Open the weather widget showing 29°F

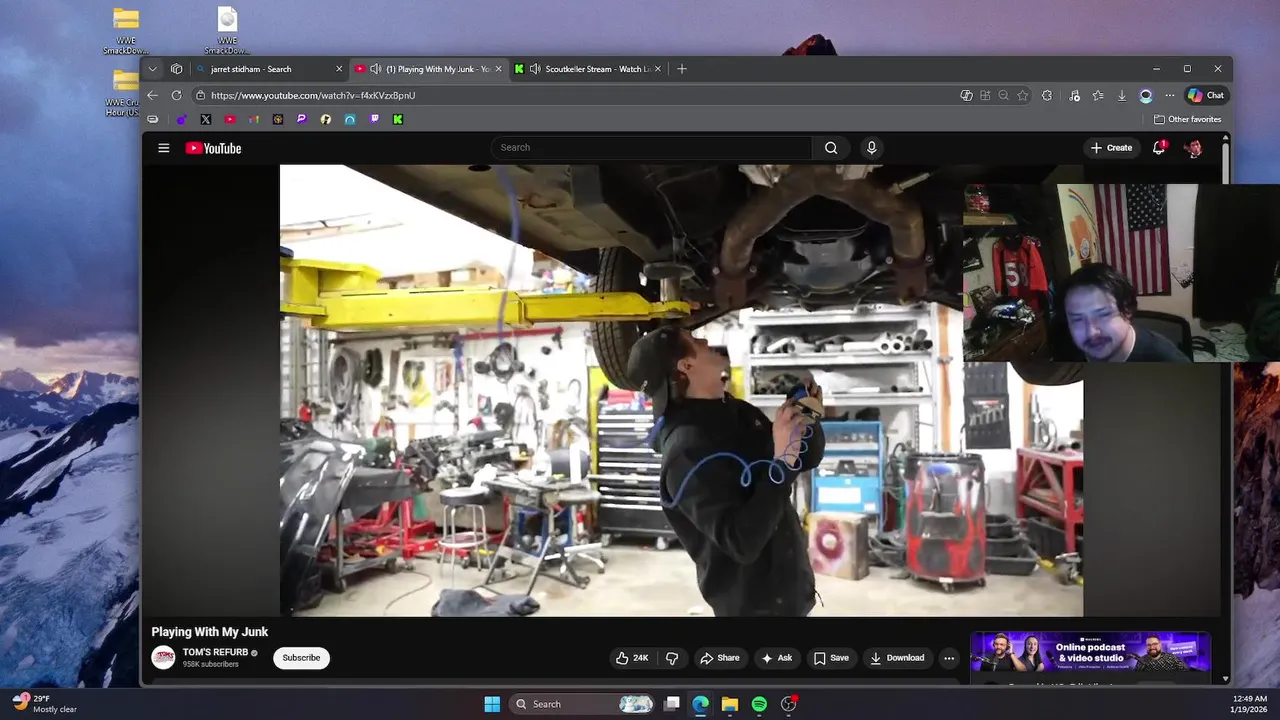point(45,704)
